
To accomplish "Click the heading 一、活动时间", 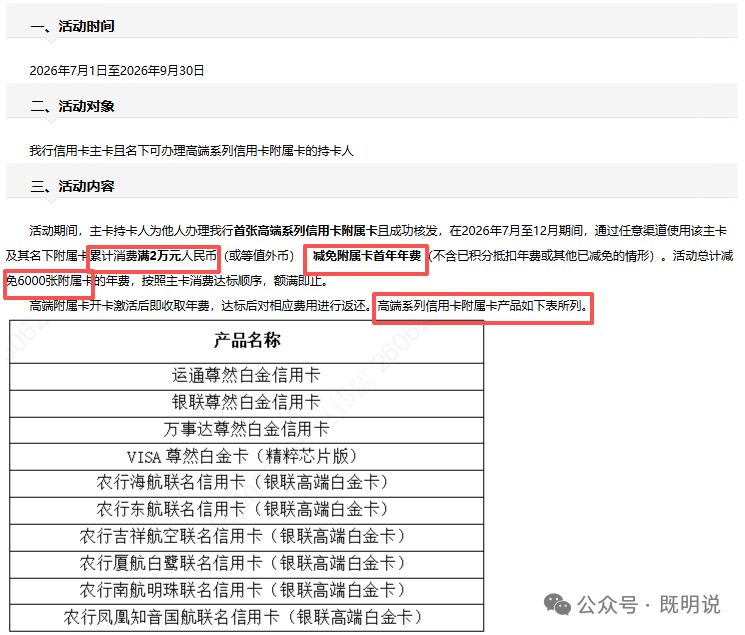I will pos(72,26).
